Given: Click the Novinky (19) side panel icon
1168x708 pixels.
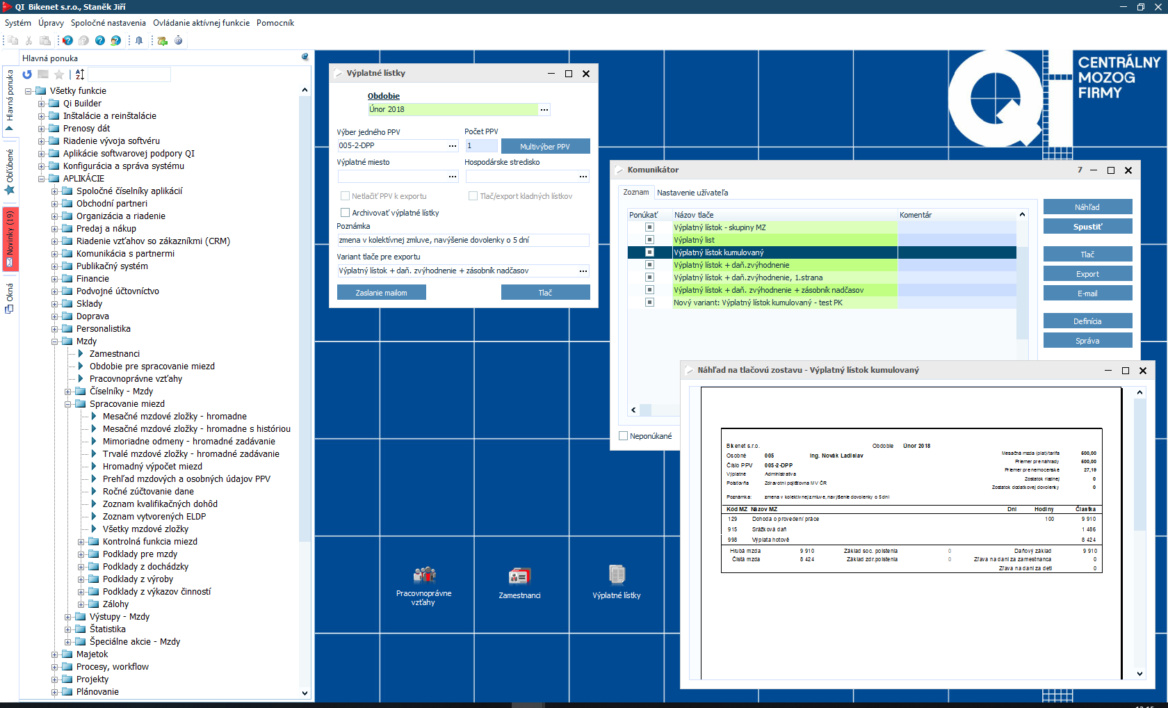Looking at the screenshot, I should pyautogui.click(x=9, y=239).
